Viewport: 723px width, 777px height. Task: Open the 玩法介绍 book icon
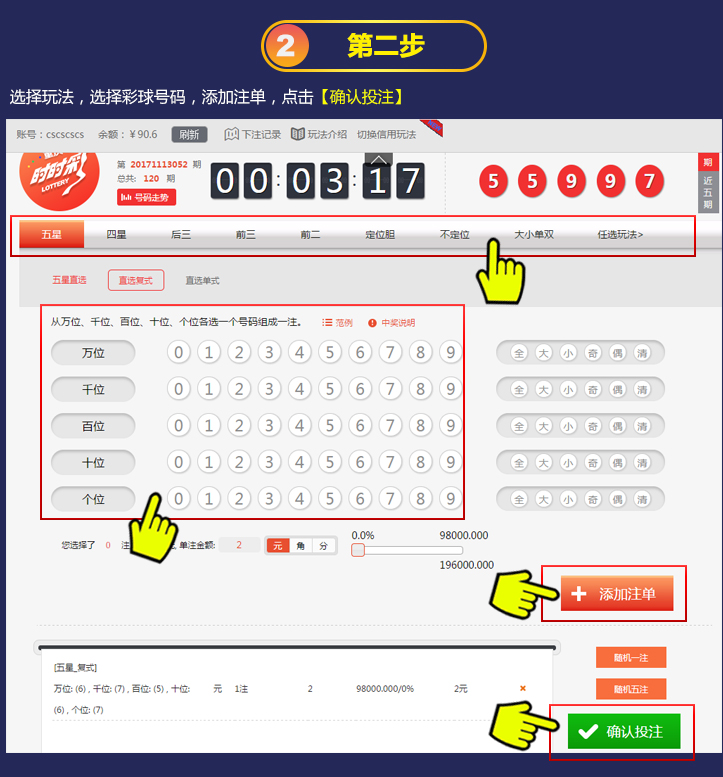297,134
